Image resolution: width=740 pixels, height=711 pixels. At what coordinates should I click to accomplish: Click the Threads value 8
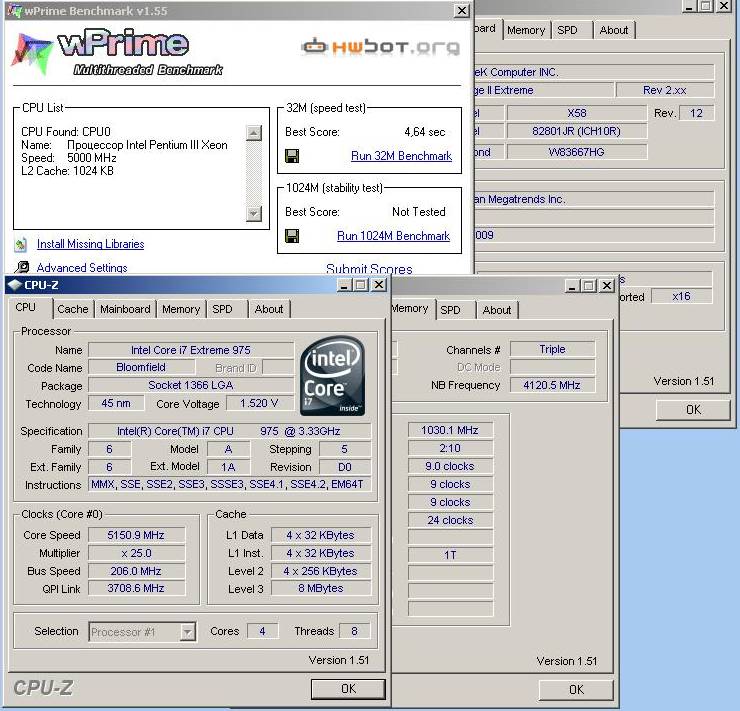tap(354, 631)
